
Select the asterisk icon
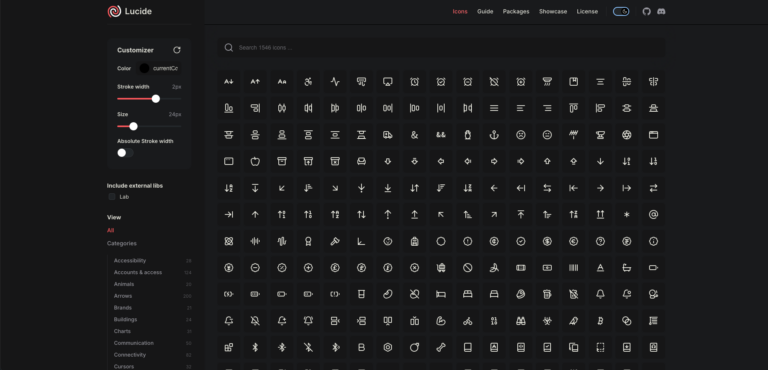[x=626, y=215]
